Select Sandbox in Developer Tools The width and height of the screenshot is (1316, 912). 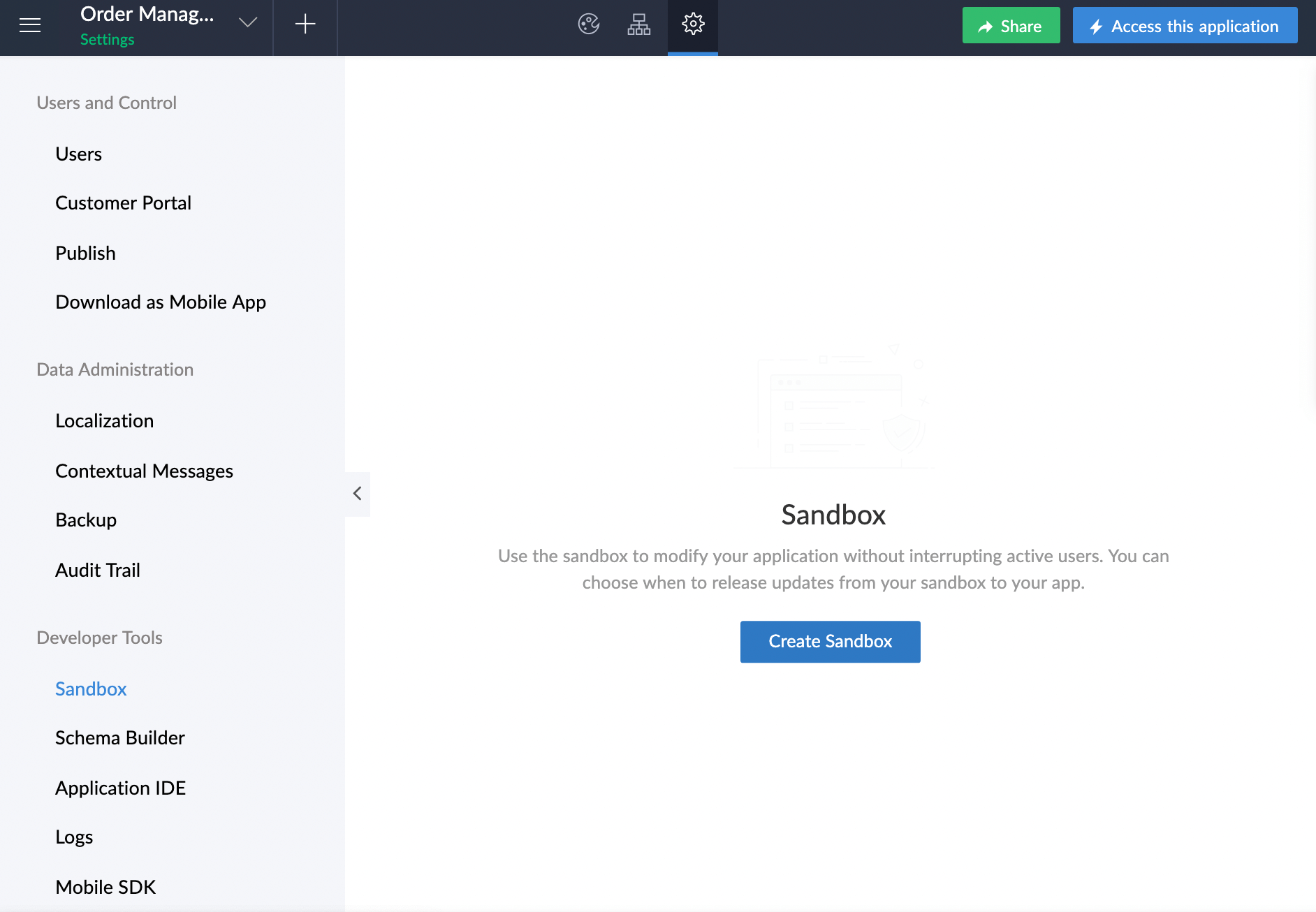point(91,689)
